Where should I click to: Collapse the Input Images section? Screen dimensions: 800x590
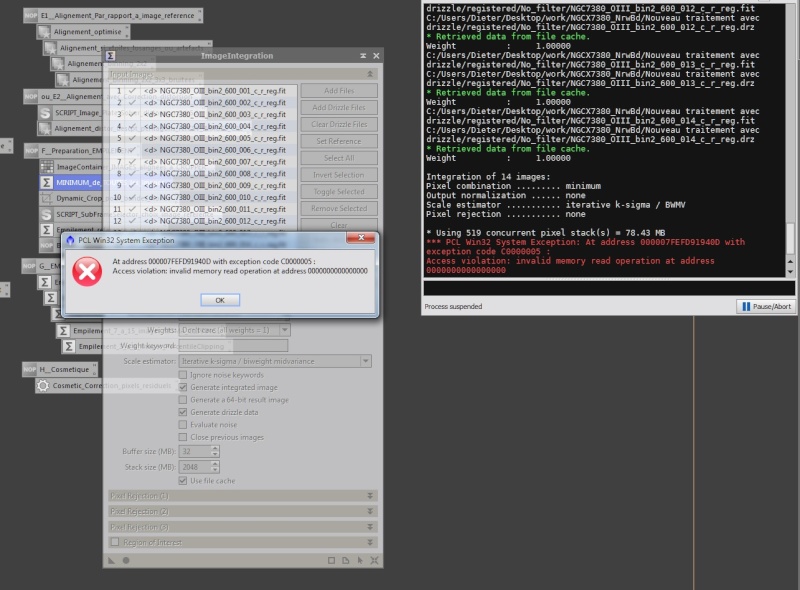click(370, 74)
